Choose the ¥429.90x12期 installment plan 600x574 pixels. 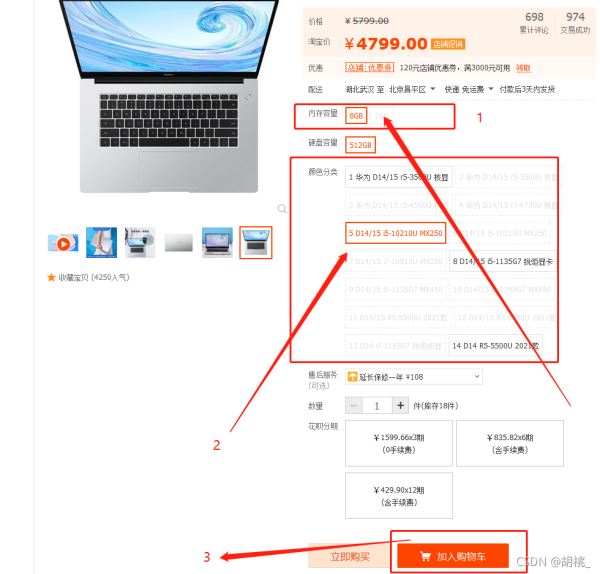pos(399,496)
